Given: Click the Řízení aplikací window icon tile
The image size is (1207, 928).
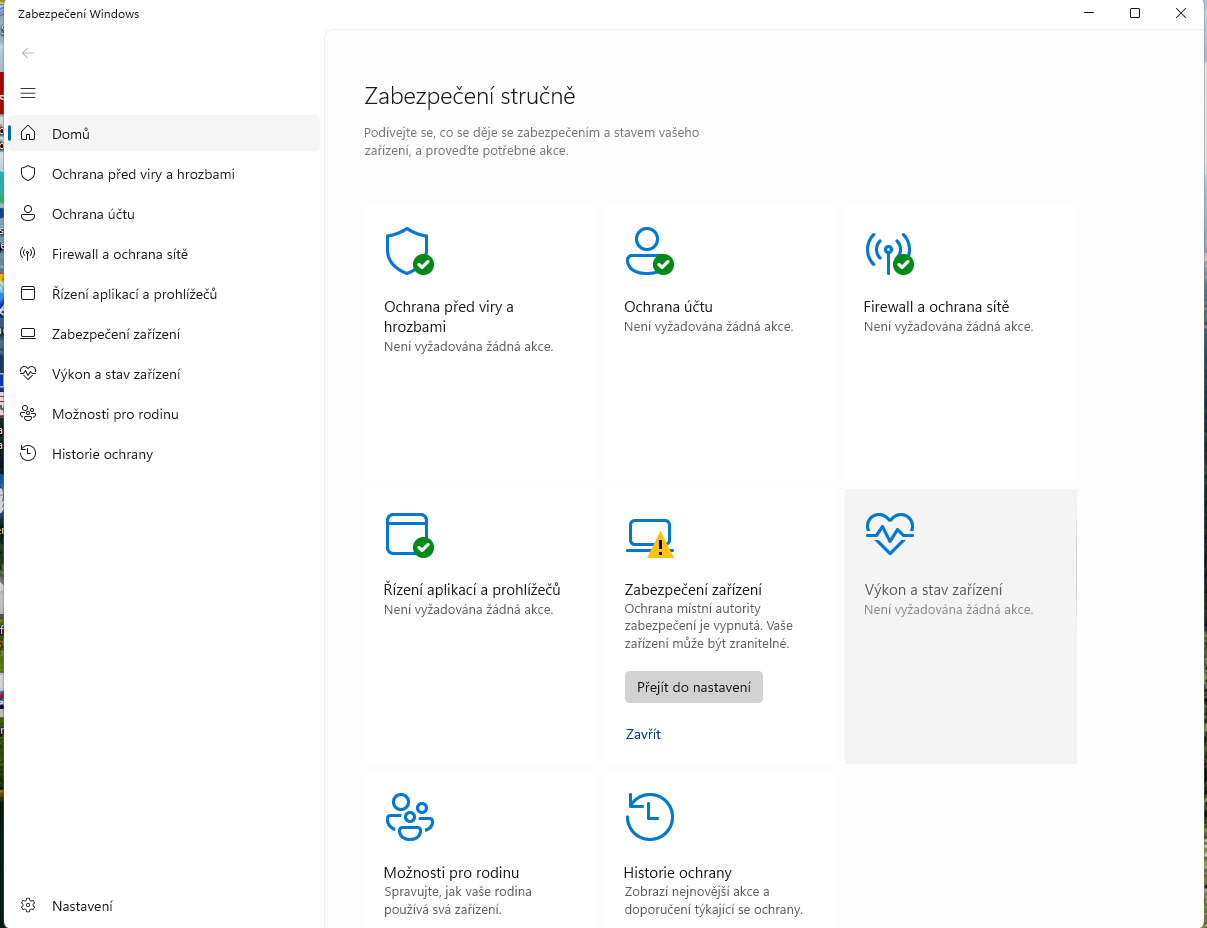Looking at the screenshot, I should point(408,534).
